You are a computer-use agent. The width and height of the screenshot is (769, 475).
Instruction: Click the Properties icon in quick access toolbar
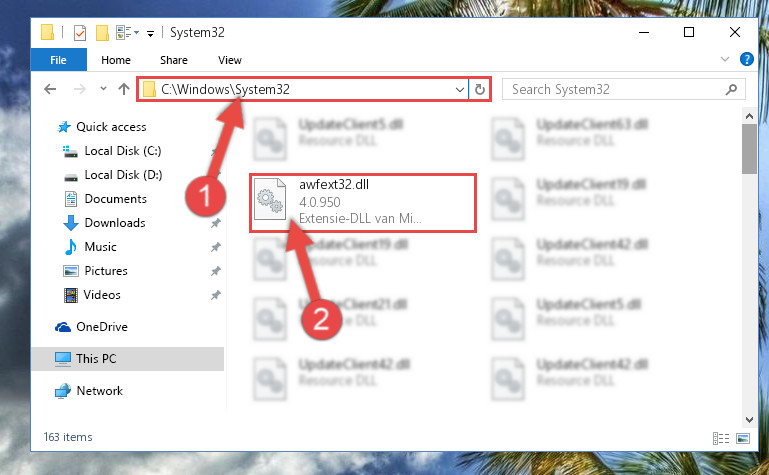(79, 33)
